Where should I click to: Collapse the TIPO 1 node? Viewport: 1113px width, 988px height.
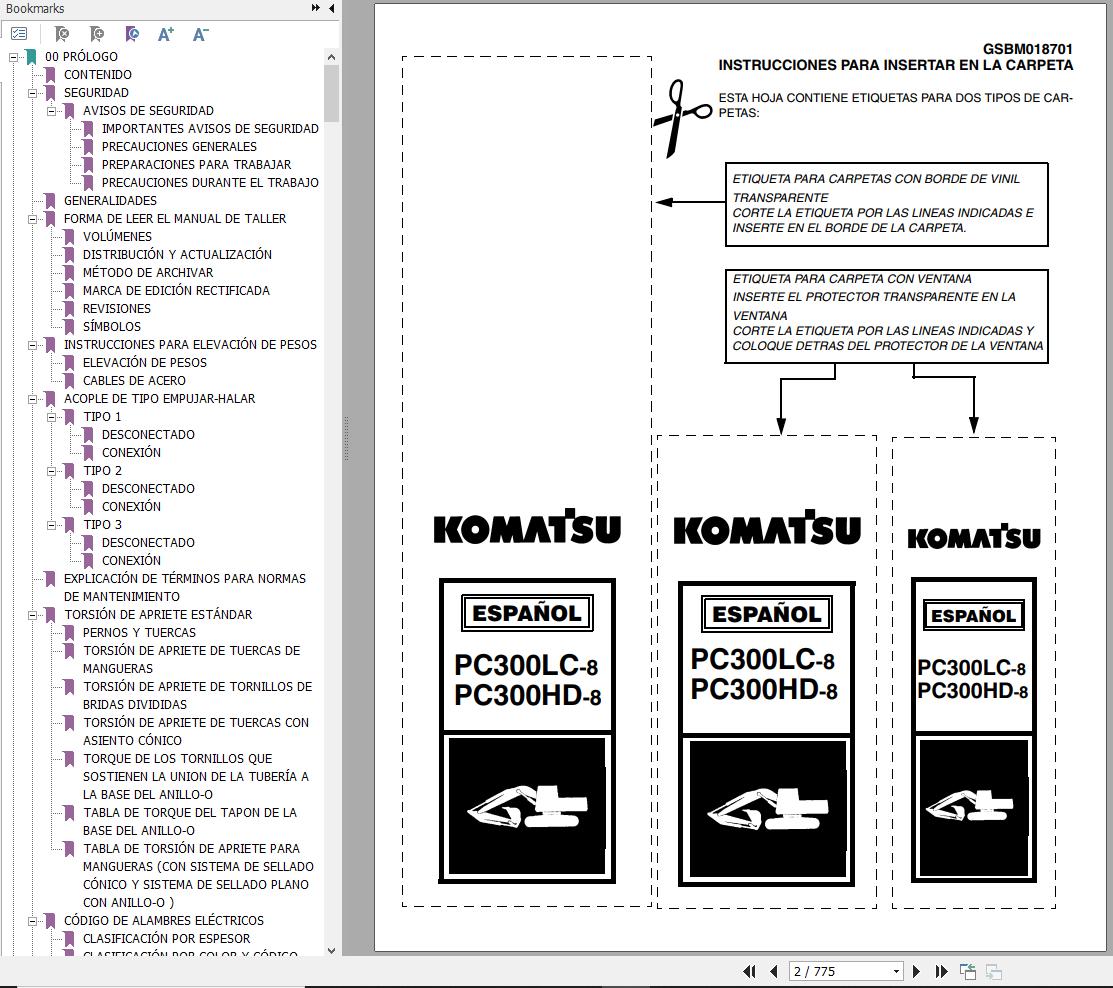click(x=51, y=417)
